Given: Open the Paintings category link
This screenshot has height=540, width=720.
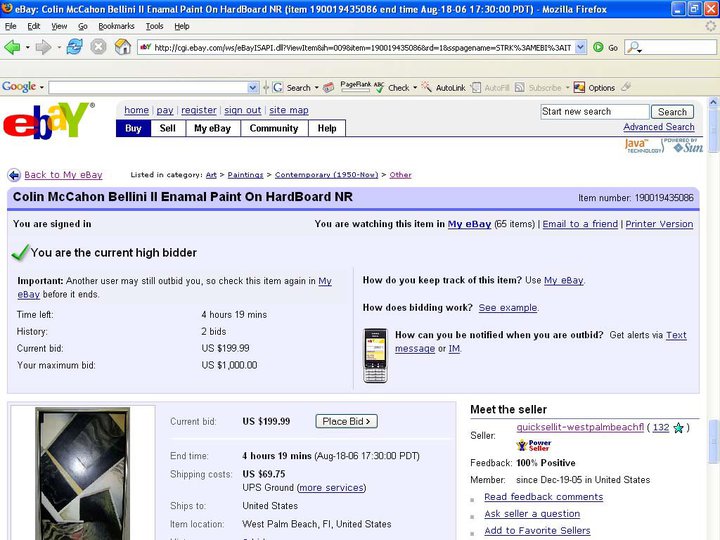Looking at the screenshot, I should [245, 175].
